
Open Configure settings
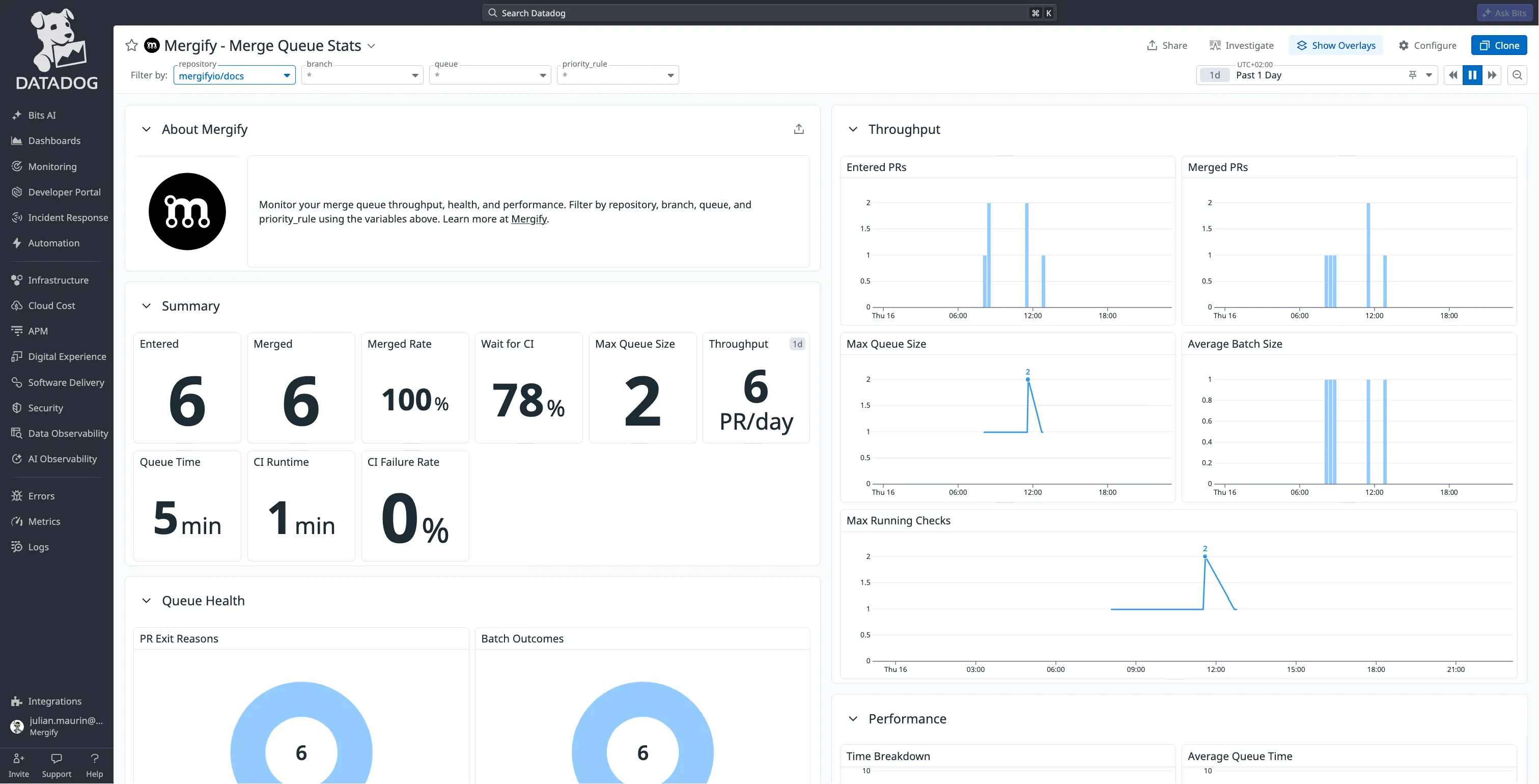pyautogui.click(x=1428, y=45)
